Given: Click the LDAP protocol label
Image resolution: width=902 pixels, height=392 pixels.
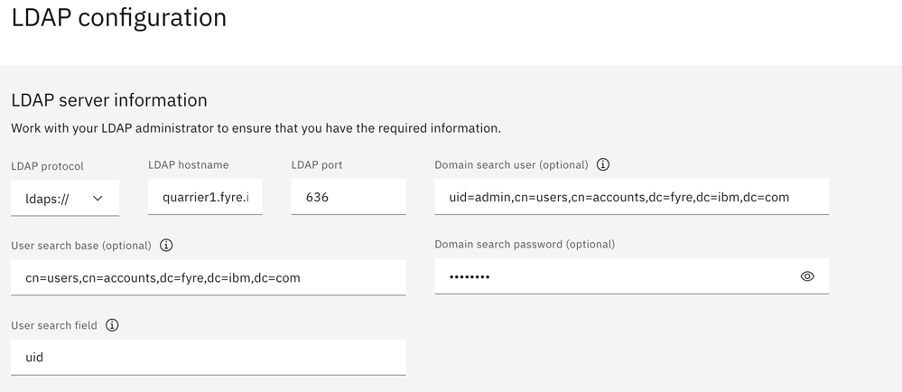Looking at the screenshot, I should pyautogui.click(x=47, y=166).
